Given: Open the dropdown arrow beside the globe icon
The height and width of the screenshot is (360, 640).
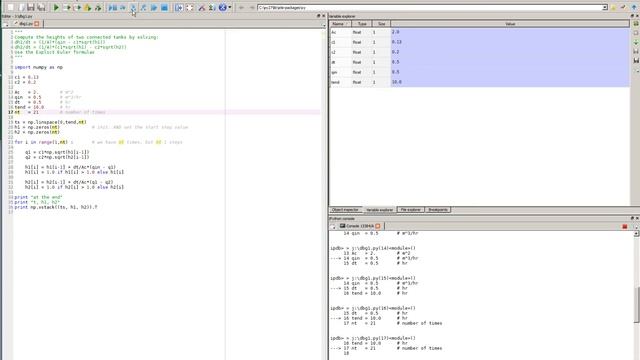Looking at the screenshot, I should point(230,7).
